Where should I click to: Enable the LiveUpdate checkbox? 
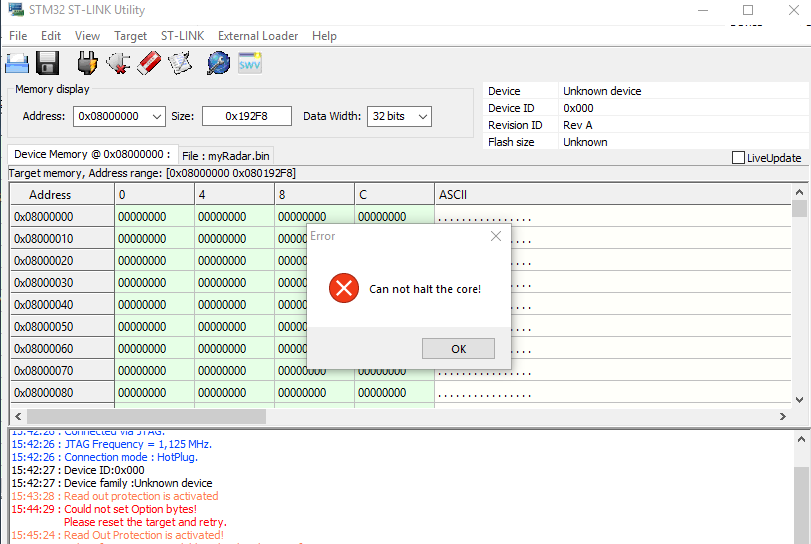point(739,157)
